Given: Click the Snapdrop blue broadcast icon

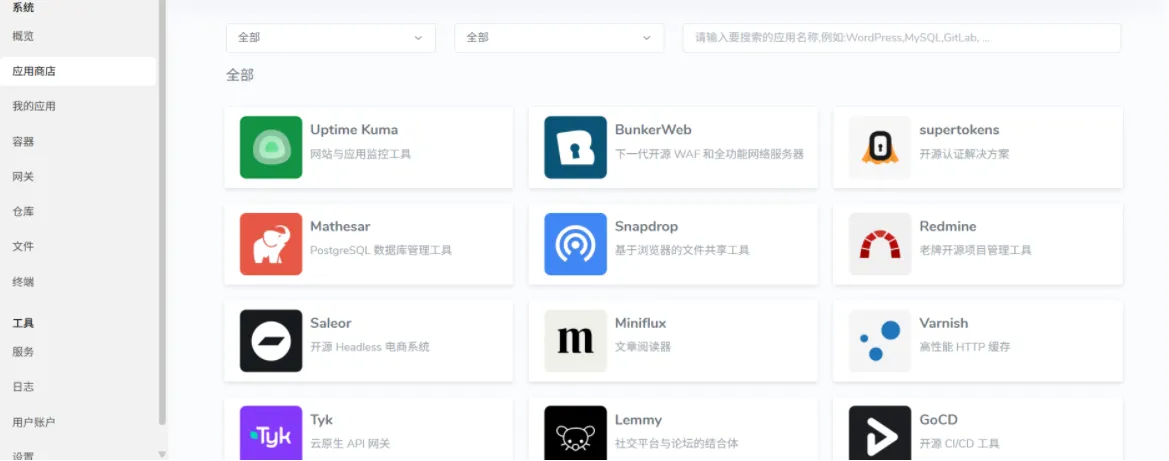Looking at the screenshot, I should (x=575, y=244).
